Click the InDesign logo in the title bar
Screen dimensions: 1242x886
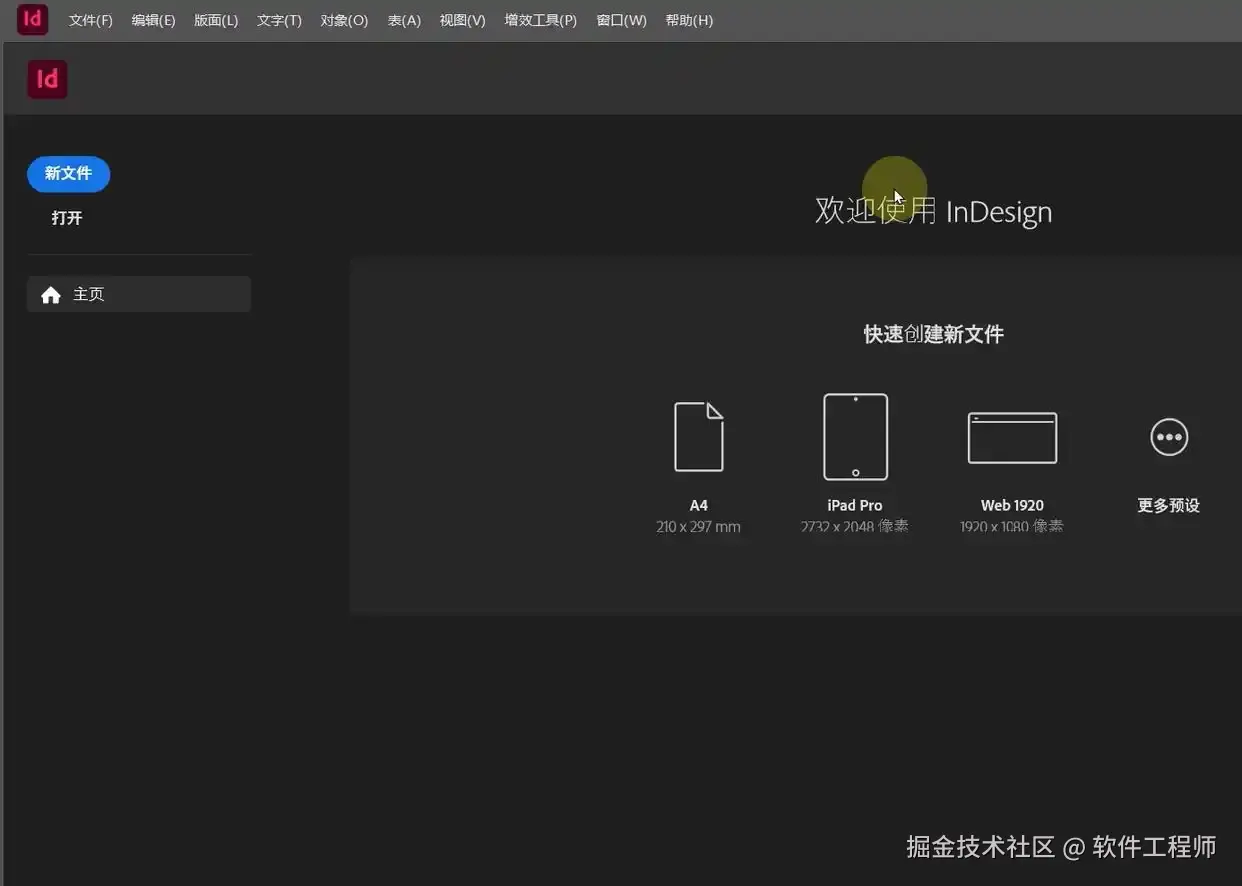click(33, 19)
